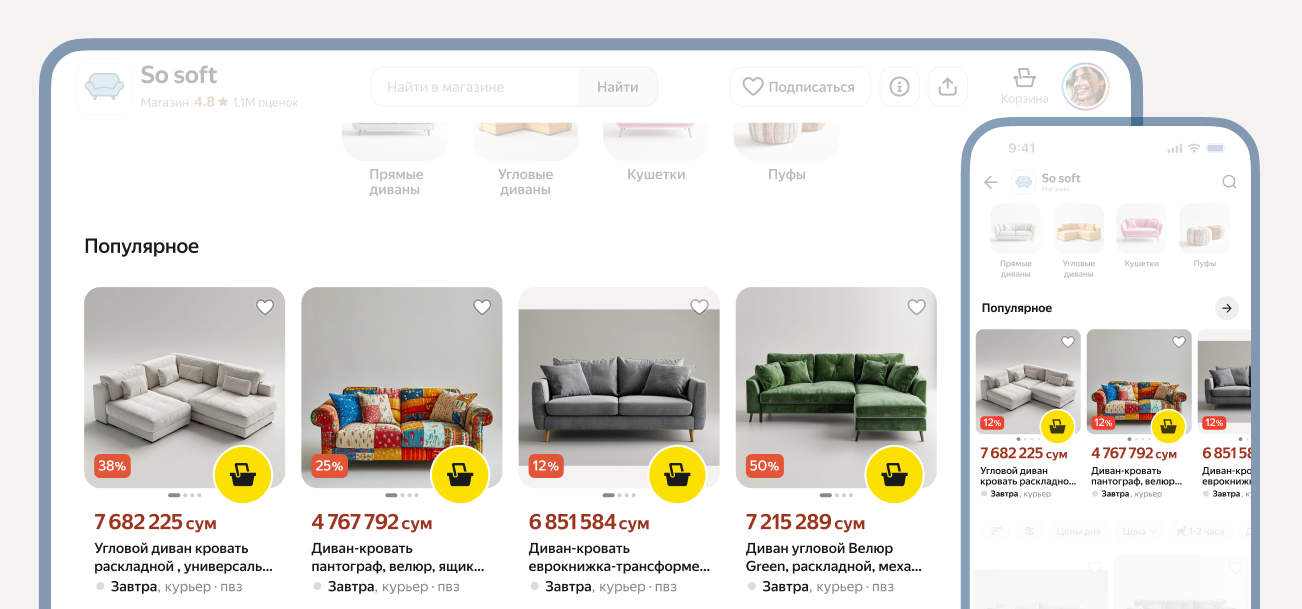Add the patchwork sofa to cart
The image size is (1302, 609).
pos(460,474)
